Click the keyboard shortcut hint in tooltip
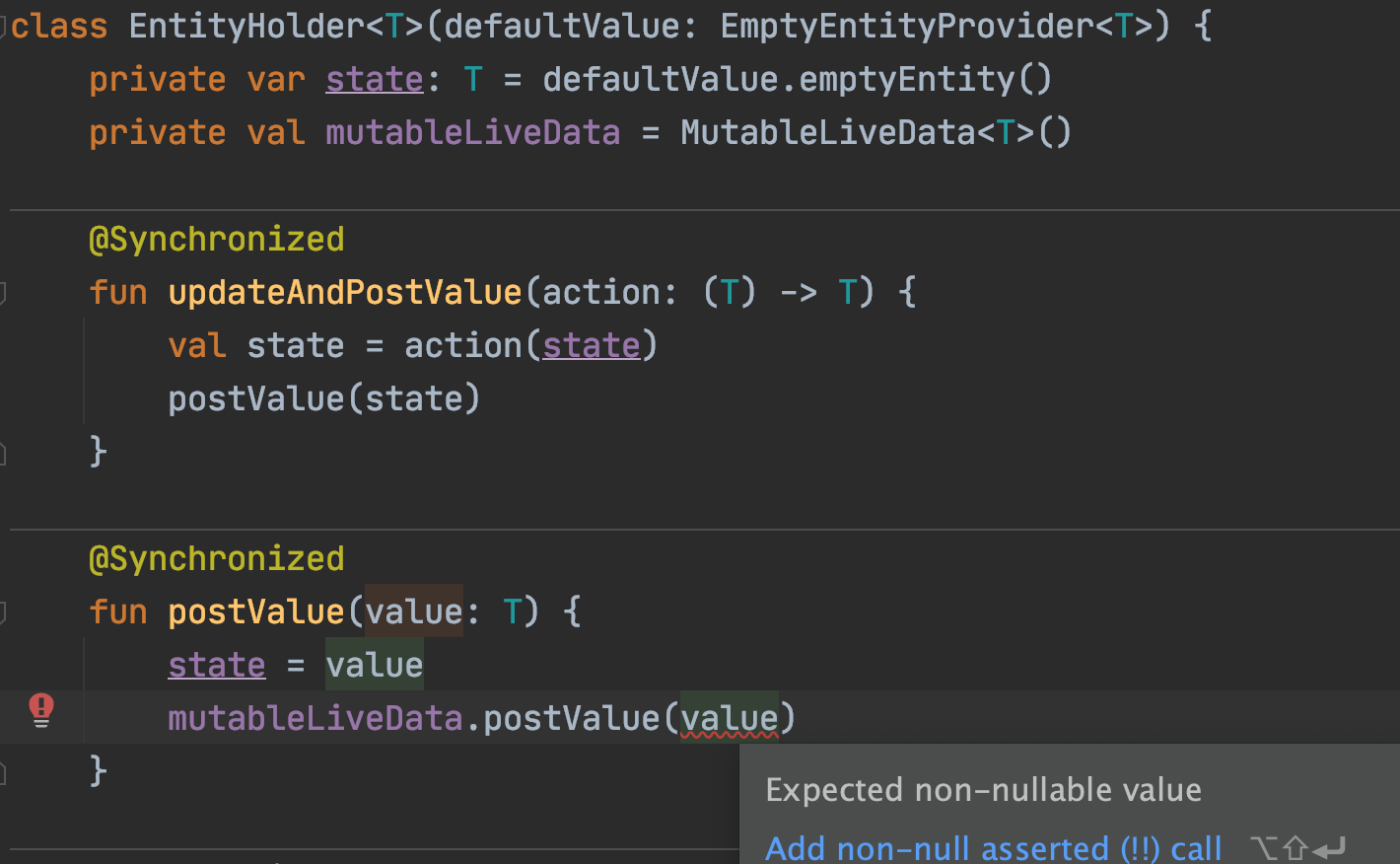This screenshot has height=864, width=1400. [x=1296, y=848]
